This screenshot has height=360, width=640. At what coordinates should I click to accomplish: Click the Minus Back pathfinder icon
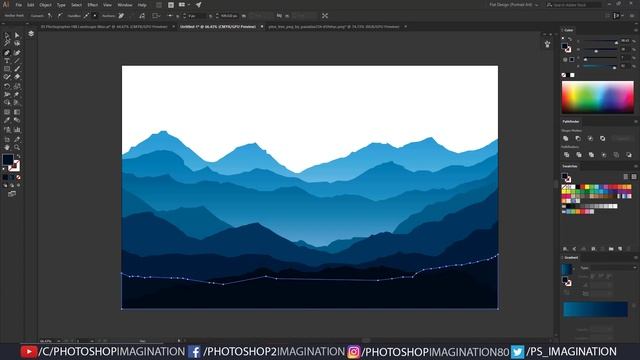(x=629, y=155)
